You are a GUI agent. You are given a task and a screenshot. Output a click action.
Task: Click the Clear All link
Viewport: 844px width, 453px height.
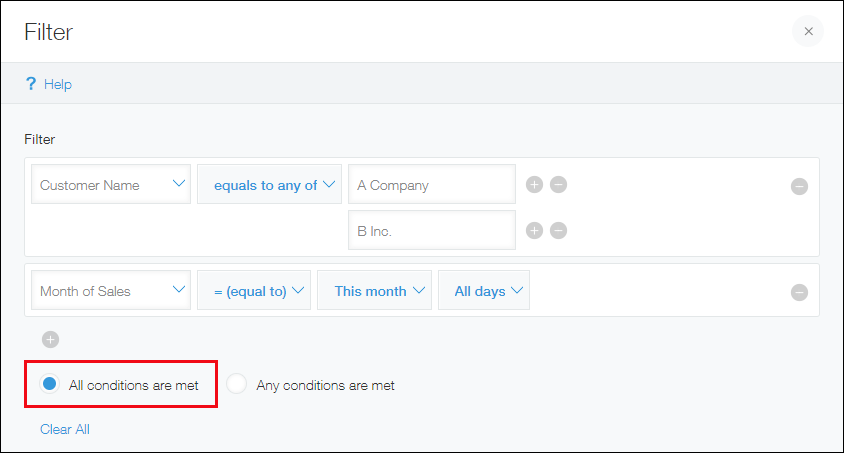pyautogui.click(x=65, y=429)
